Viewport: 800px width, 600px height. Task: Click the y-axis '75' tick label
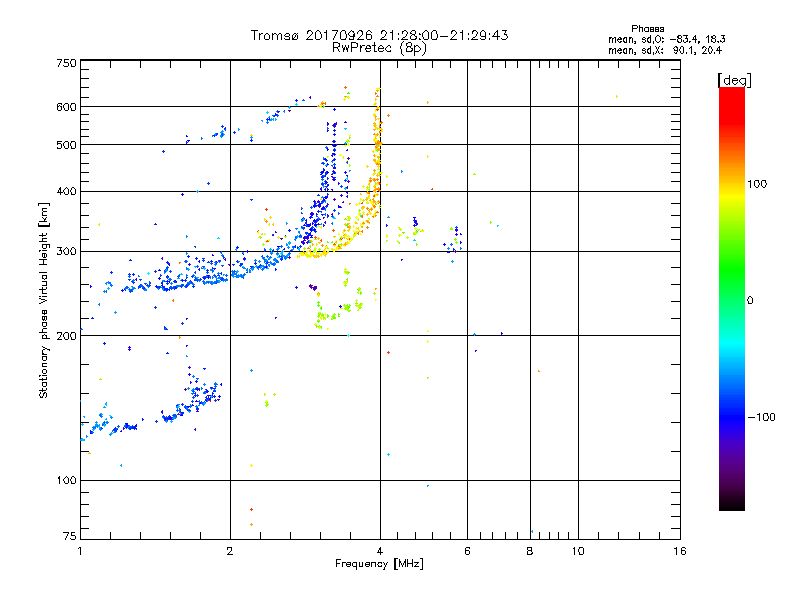(x=70, y=536)
